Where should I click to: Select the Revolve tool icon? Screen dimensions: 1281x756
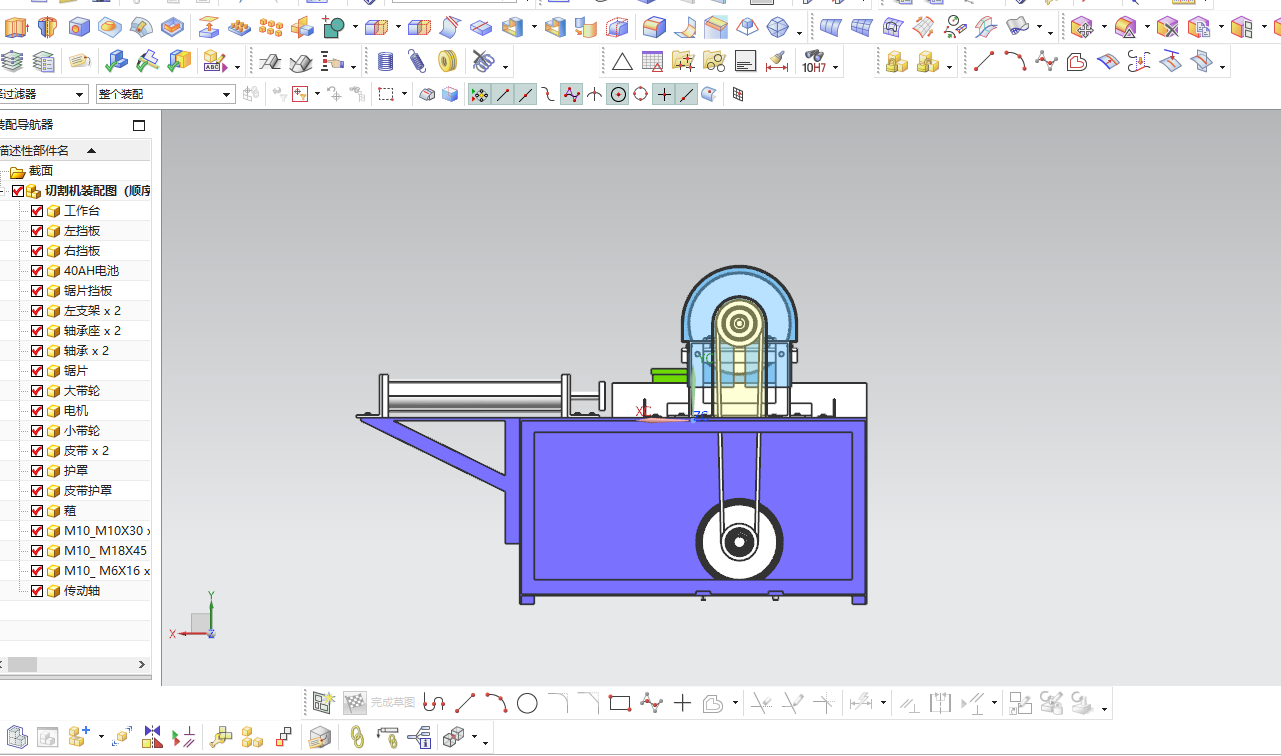(x=47, y=27)
